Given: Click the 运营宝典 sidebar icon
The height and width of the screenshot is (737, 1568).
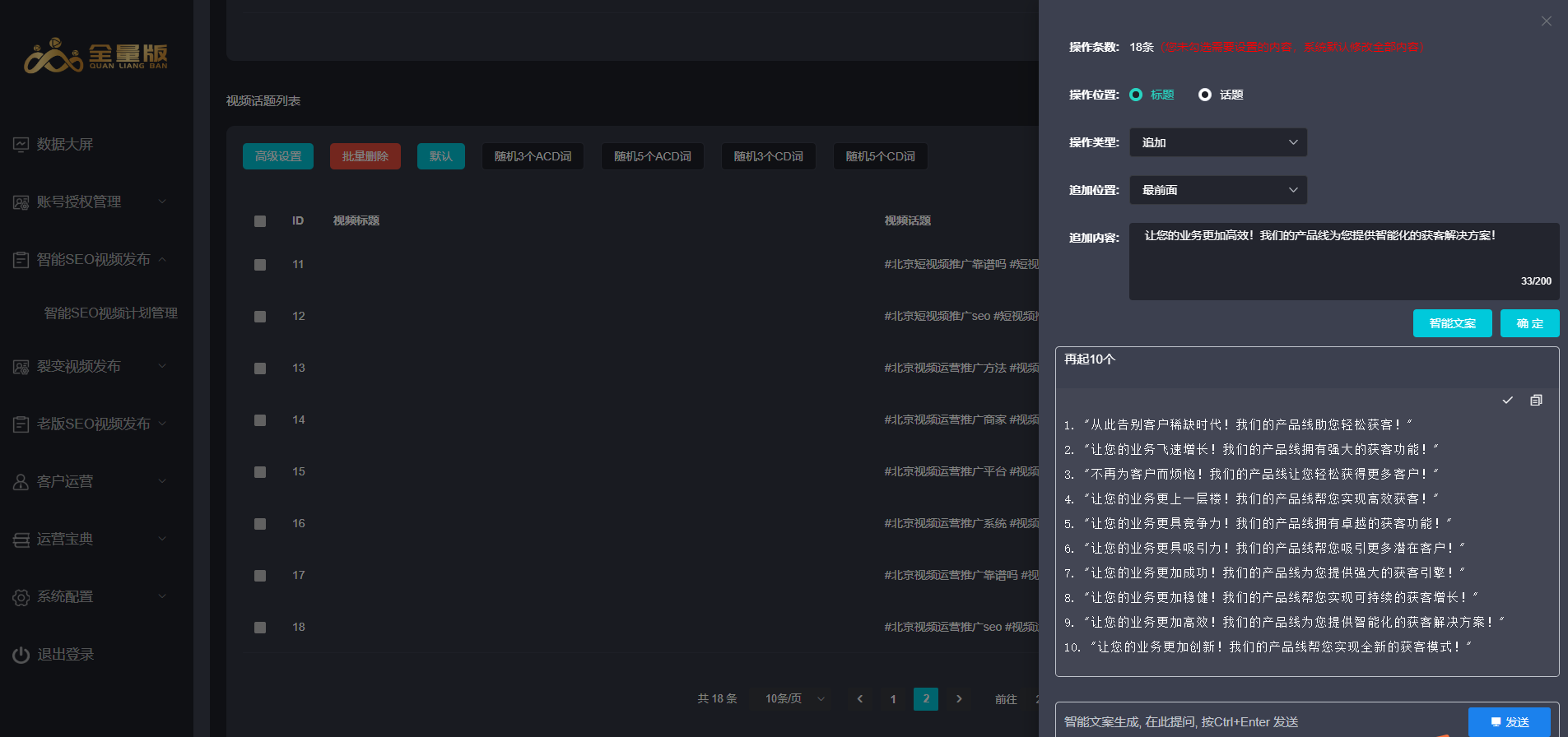Looking at the screenshot, I should click(x=21, y=540).
